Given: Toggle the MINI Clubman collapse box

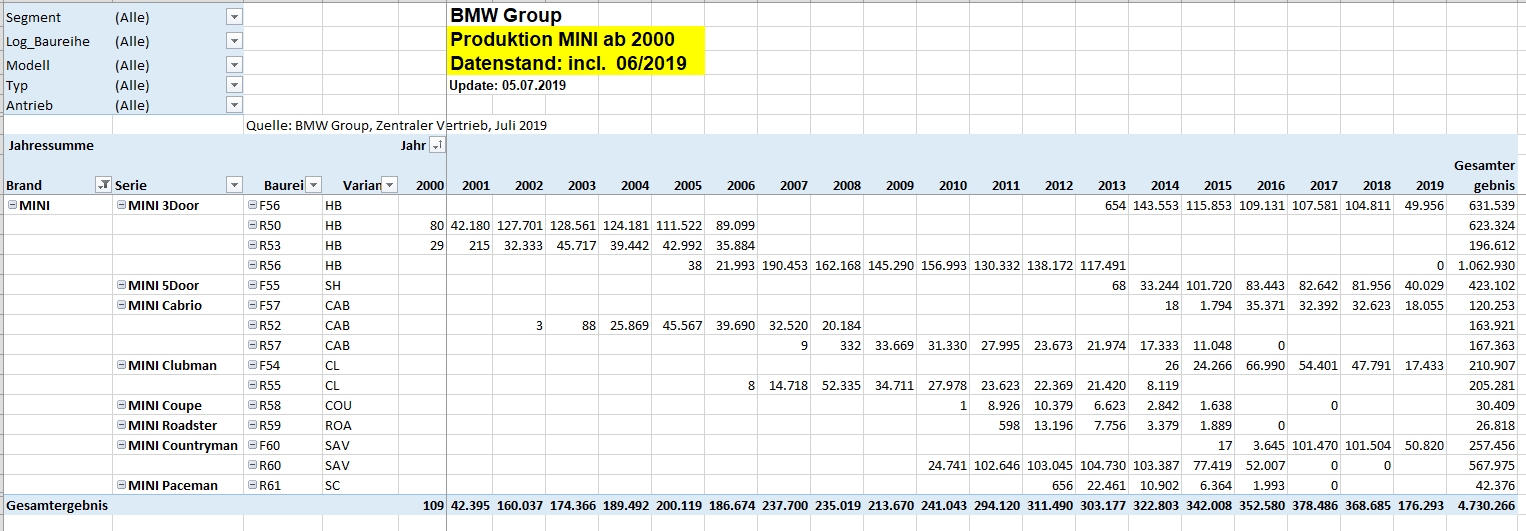Looking at the screenshot, I should click(121, 365).
